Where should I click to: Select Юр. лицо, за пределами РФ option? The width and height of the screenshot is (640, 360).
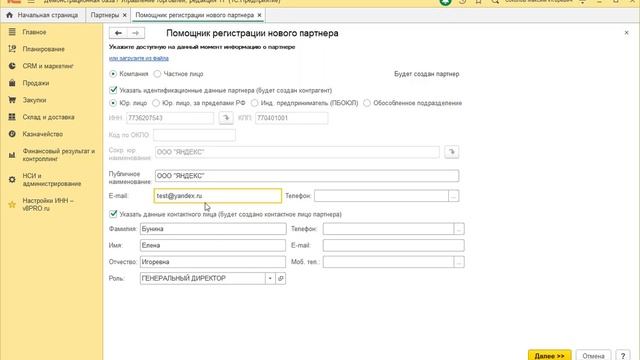(156, 103)
